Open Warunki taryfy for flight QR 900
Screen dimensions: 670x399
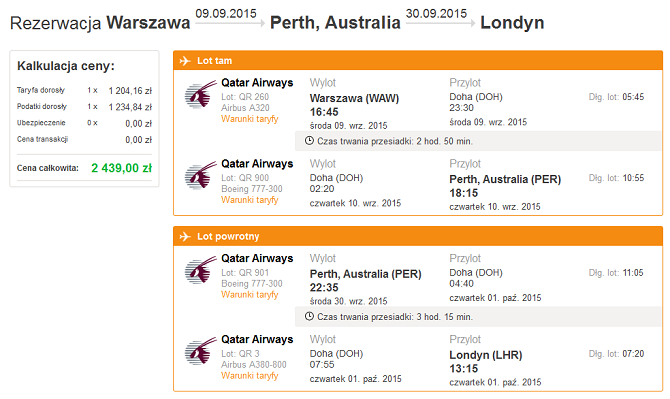250,200
